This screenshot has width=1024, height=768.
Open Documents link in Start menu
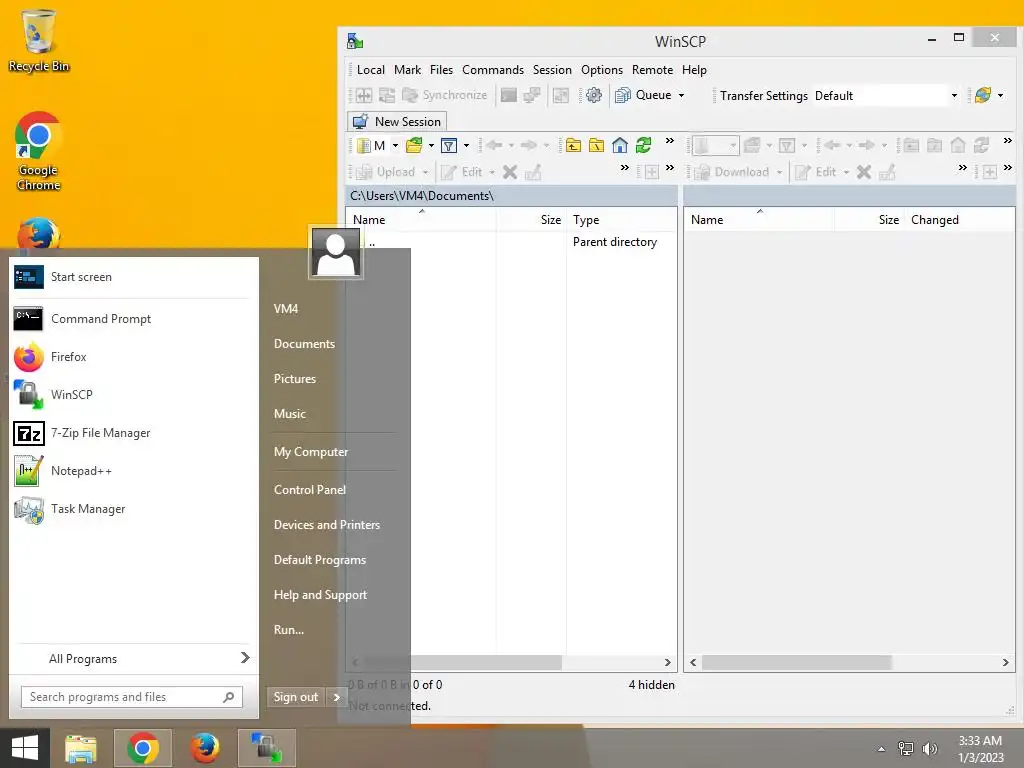click(x=304, y=344)
